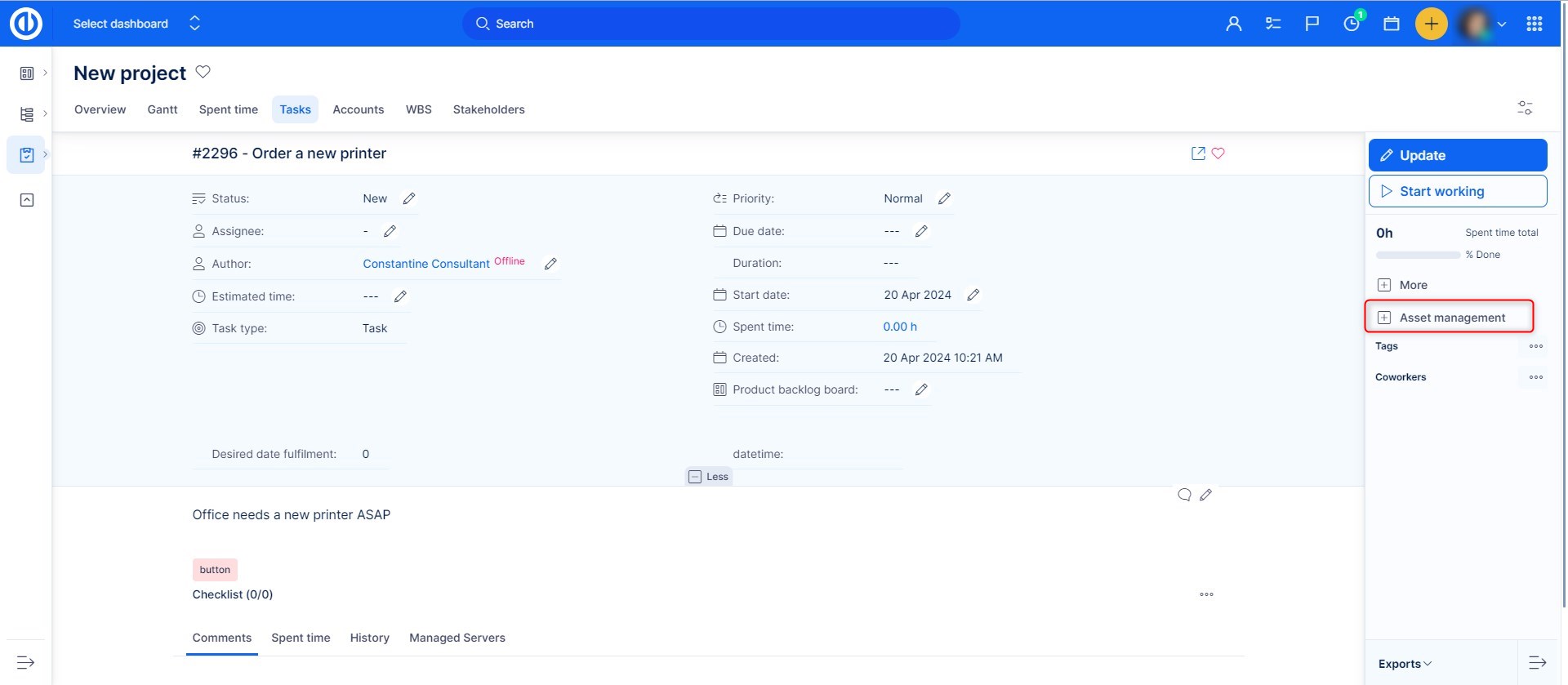Screen dimensions: 1568x685
Task: Open task in new window icon
Action: pyautogui.click(x=1198, y=153)
